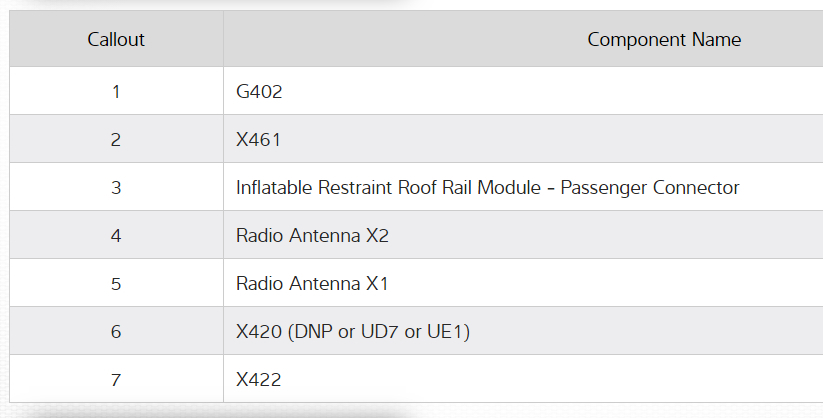Click the 'Passenger Connector' text
This screenshot has height=418, width=823.
point(651,188)
